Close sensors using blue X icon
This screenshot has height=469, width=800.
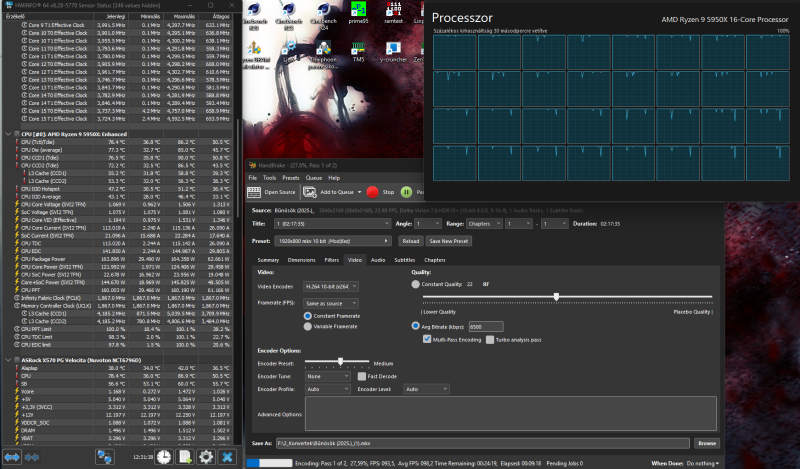228,457
